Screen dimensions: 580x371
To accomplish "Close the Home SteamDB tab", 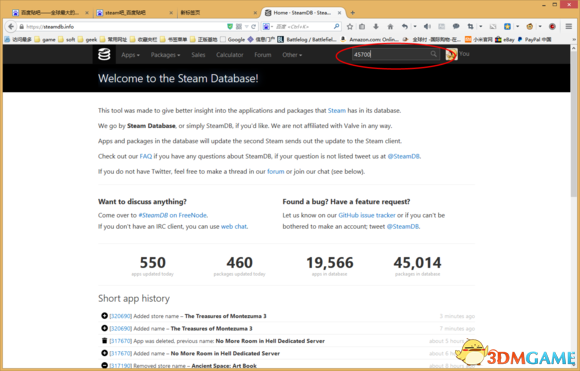I will [339, 13].
